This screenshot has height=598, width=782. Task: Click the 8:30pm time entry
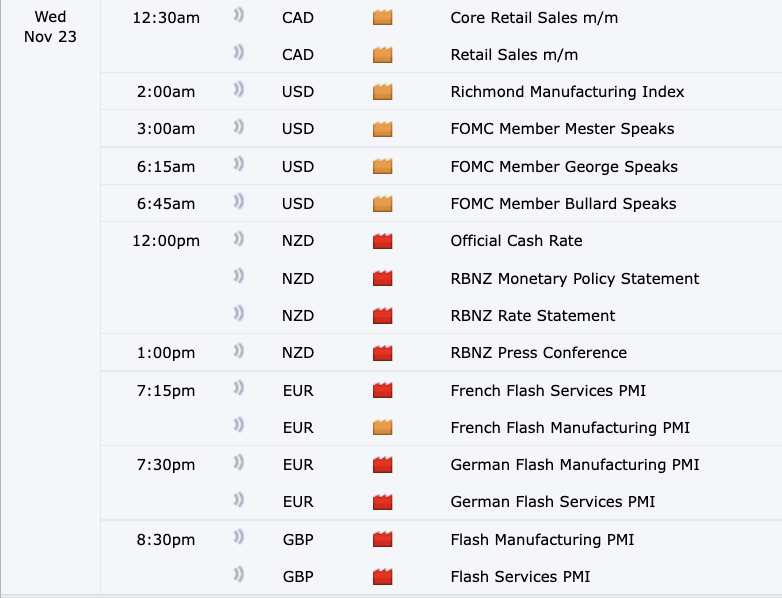166,540
